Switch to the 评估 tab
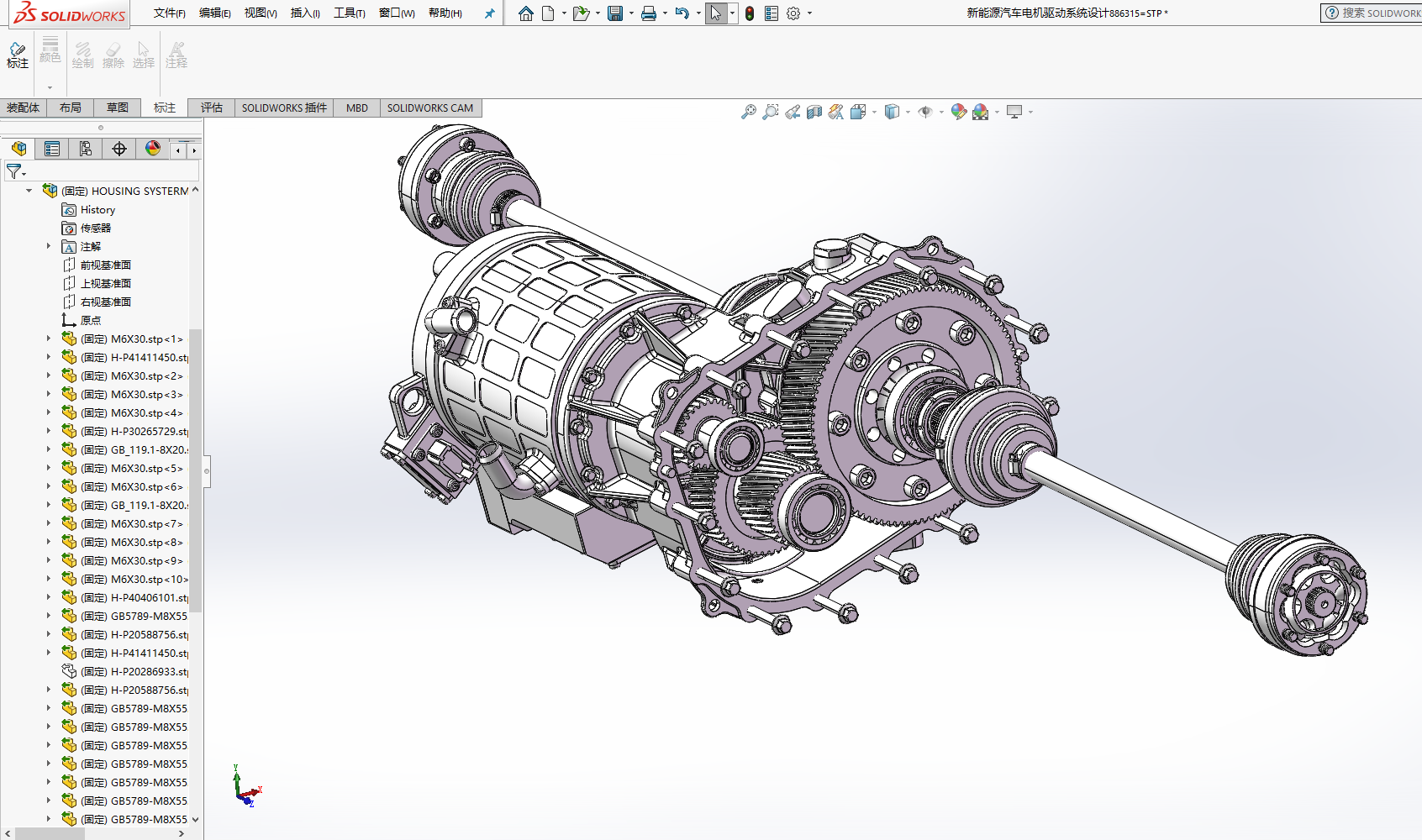1422x840 pixels. click(x=211, y=108)
